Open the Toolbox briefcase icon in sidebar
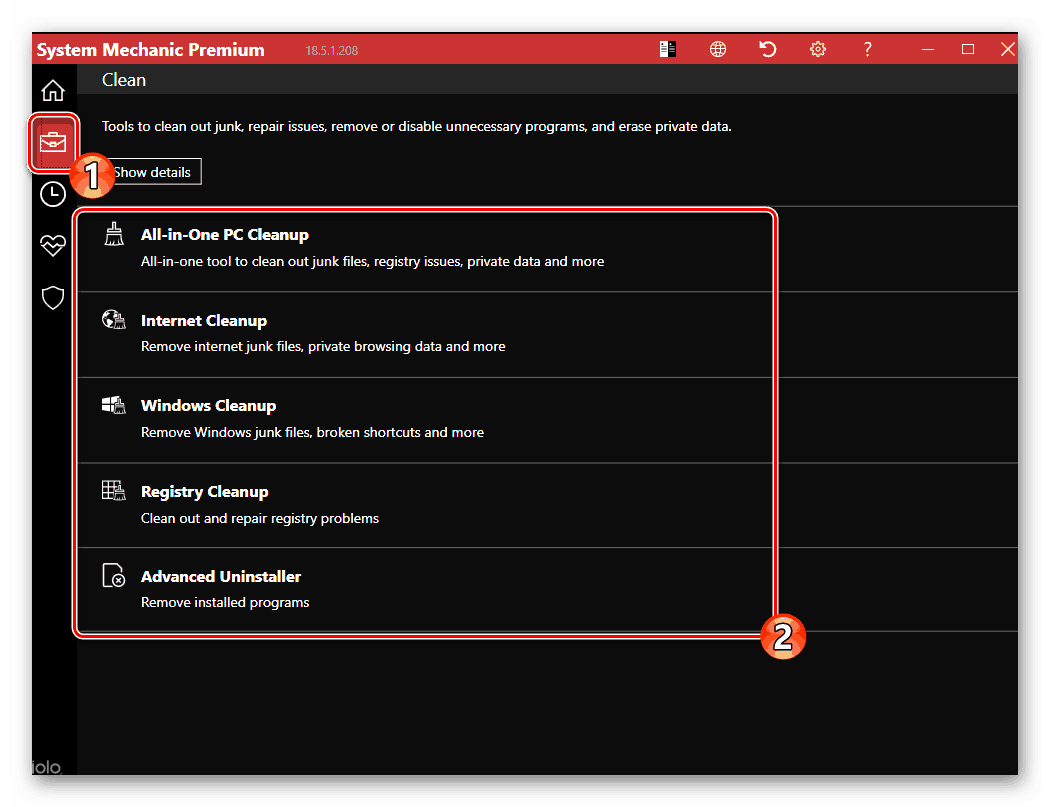 53,142
